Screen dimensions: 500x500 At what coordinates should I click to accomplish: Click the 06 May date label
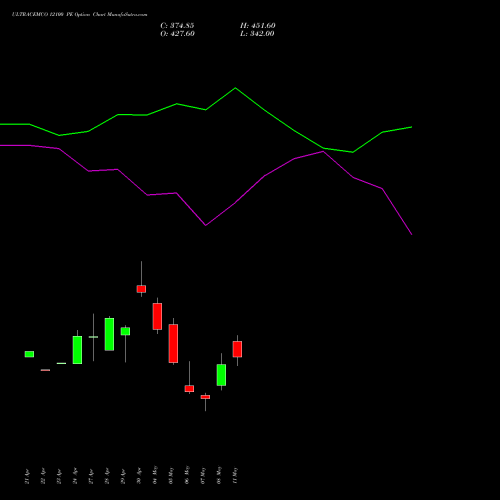coord(187,475)
